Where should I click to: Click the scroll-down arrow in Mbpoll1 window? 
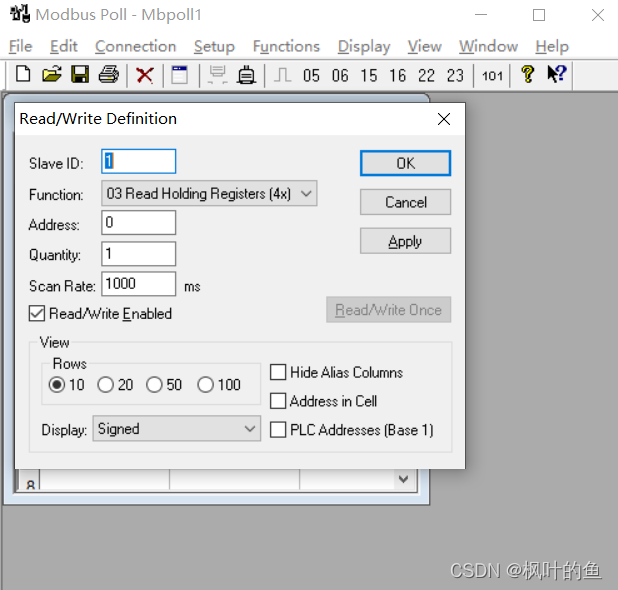click(403, 479)
